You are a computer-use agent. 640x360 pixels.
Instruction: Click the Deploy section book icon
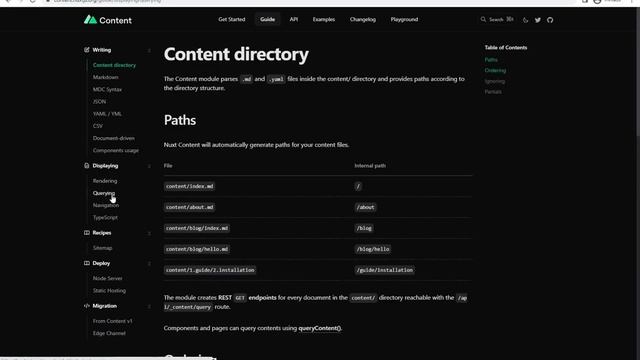click(87, 263)
